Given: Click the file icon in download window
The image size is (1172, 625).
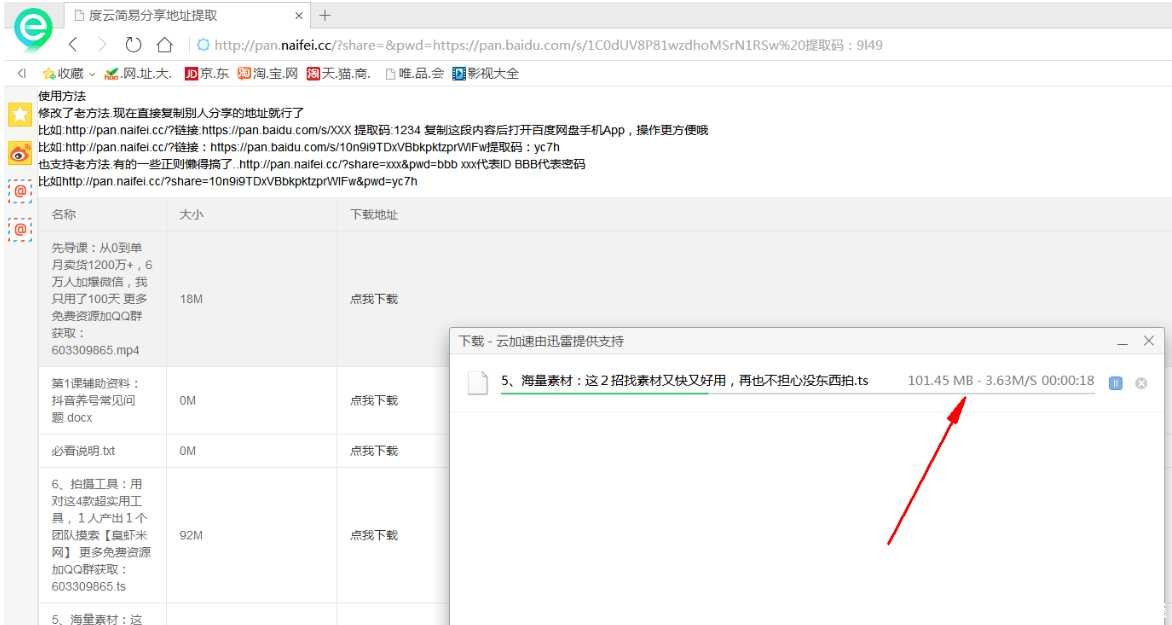Looking at the screenshot, I should [x=478, y=382].
